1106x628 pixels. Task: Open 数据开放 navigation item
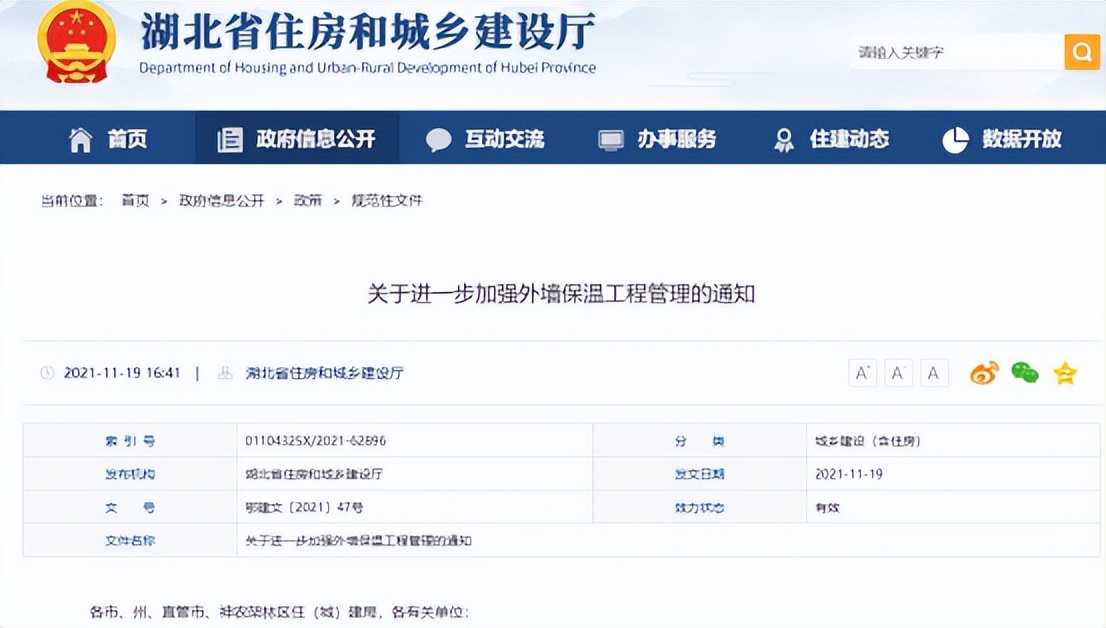1002,139
